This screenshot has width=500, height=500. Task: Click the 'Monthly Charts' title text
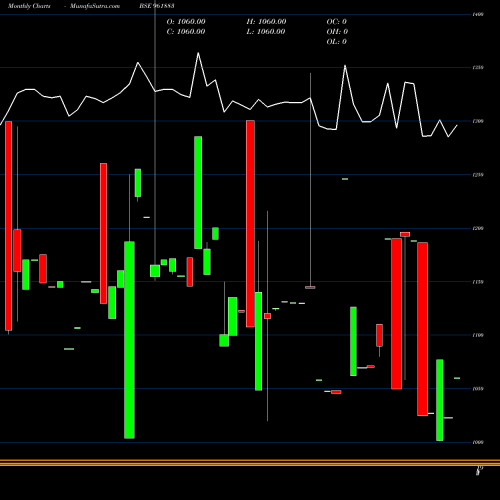tap(29, 6)
